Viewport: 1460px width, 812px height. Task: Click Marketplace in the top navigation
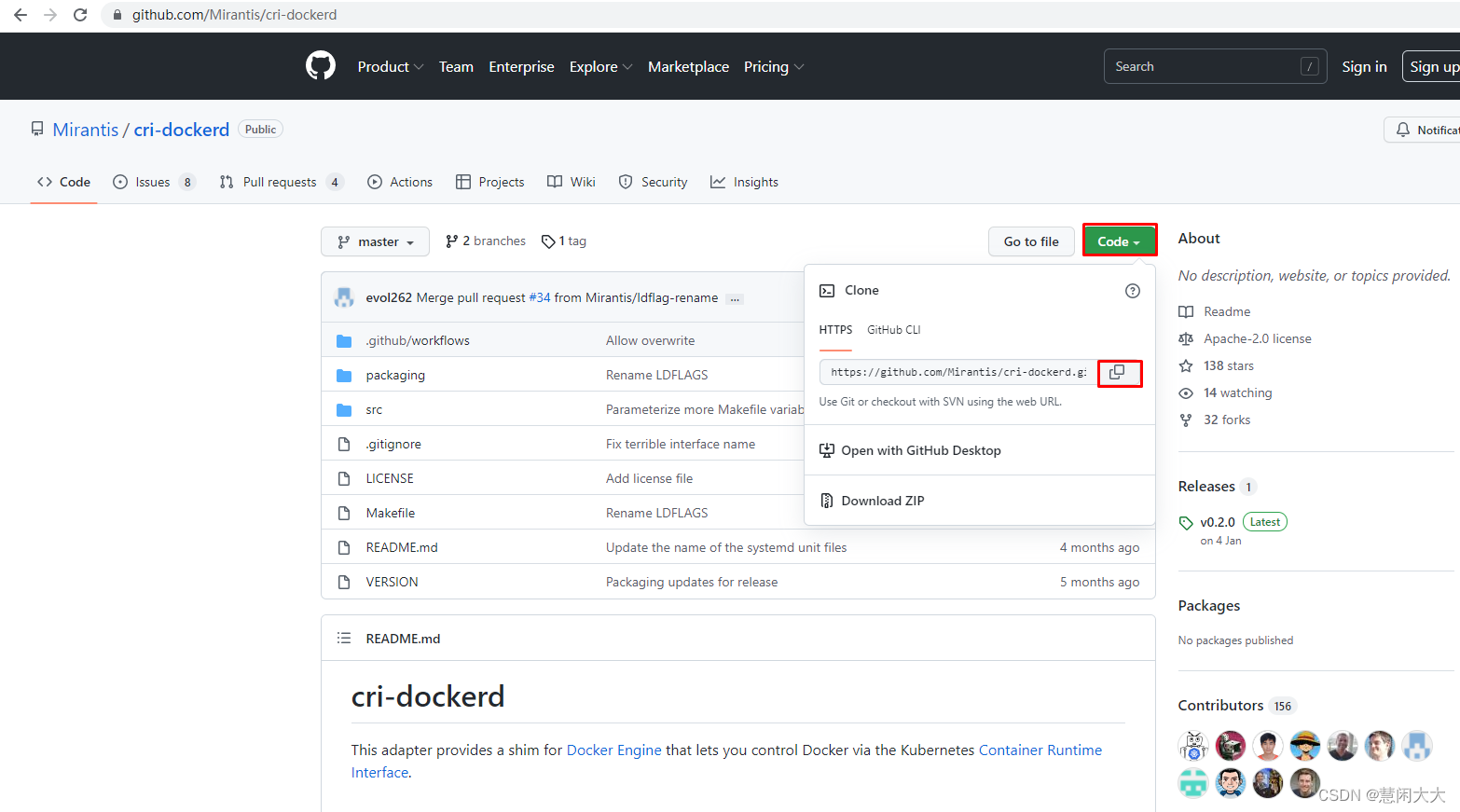(x=688, y=67)
